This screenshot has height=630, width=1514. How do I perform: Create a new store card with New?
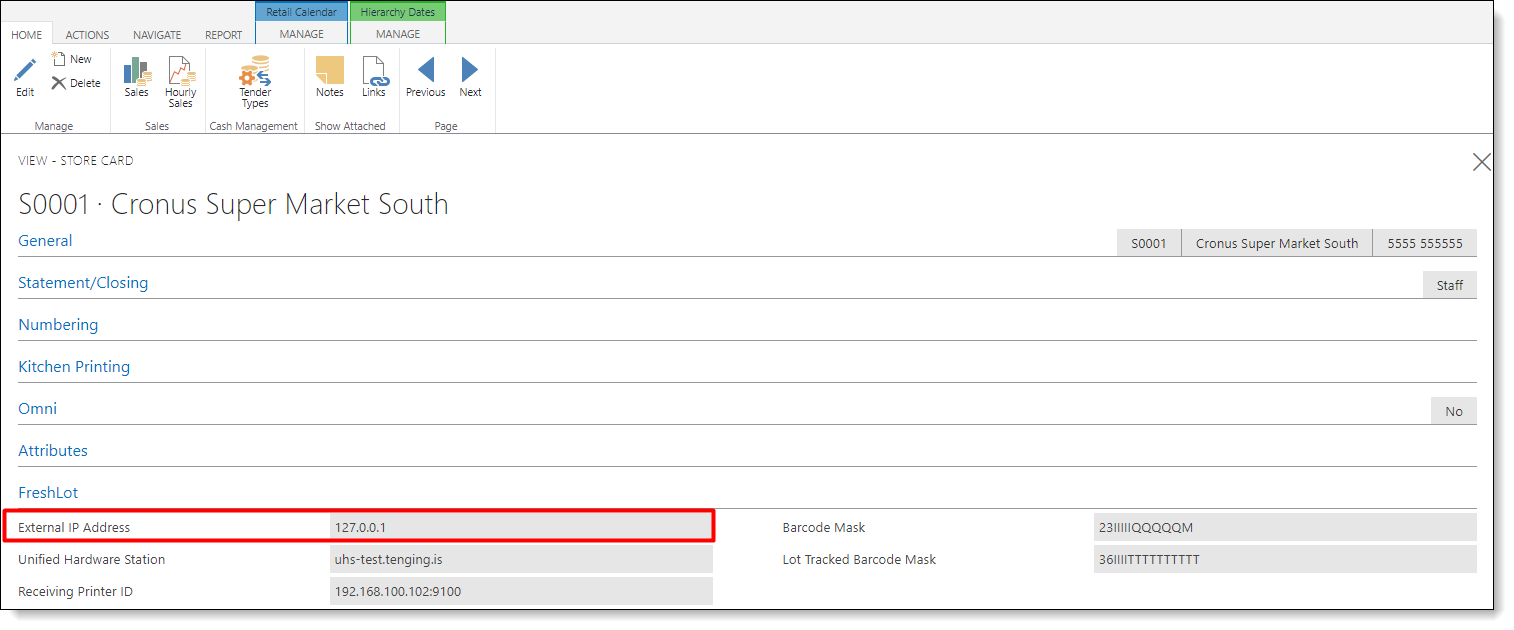[x=72, y=59]
